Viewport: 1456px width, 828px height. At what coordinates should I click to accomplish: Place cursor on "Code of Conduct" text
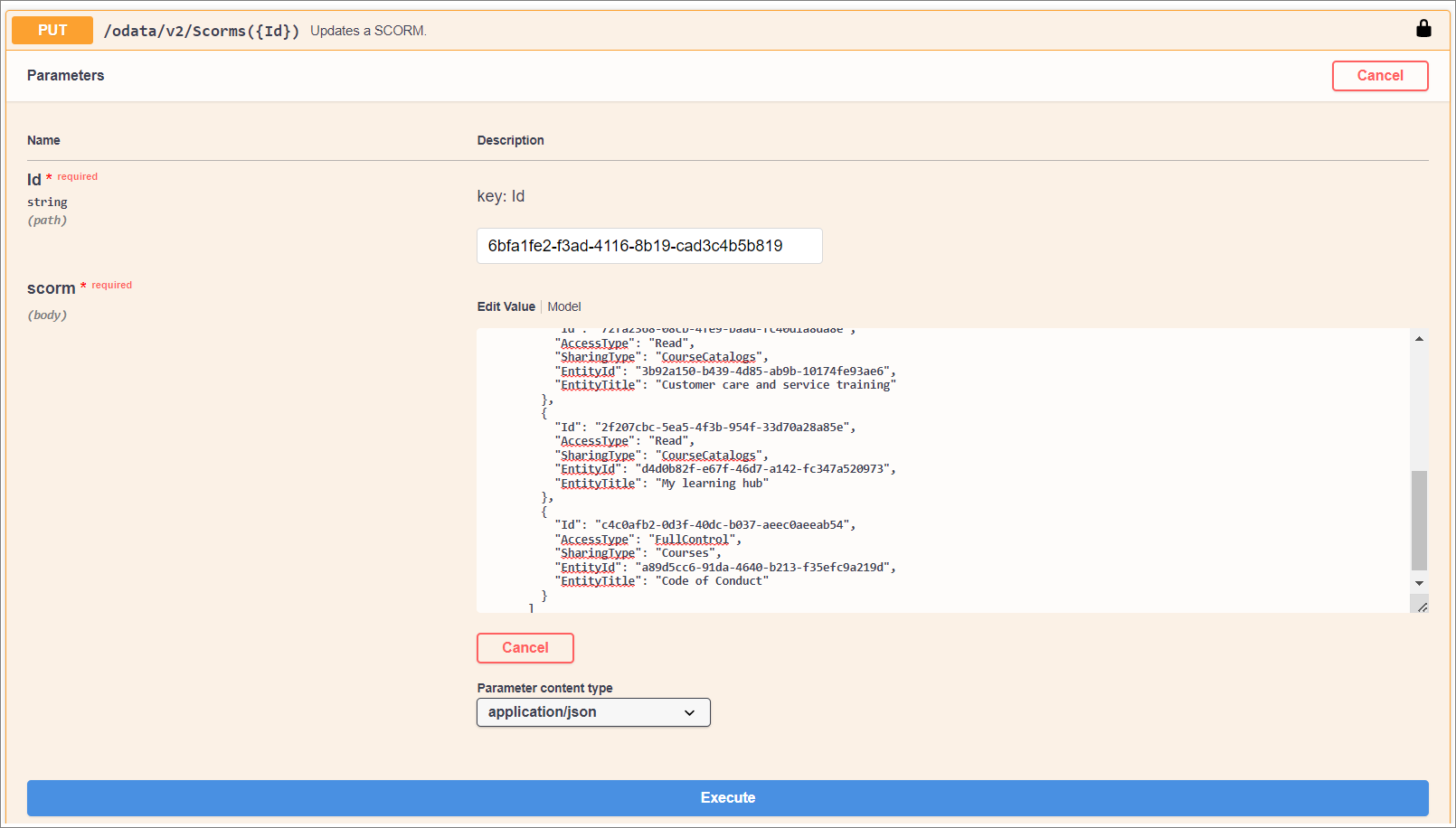(712, 581)
